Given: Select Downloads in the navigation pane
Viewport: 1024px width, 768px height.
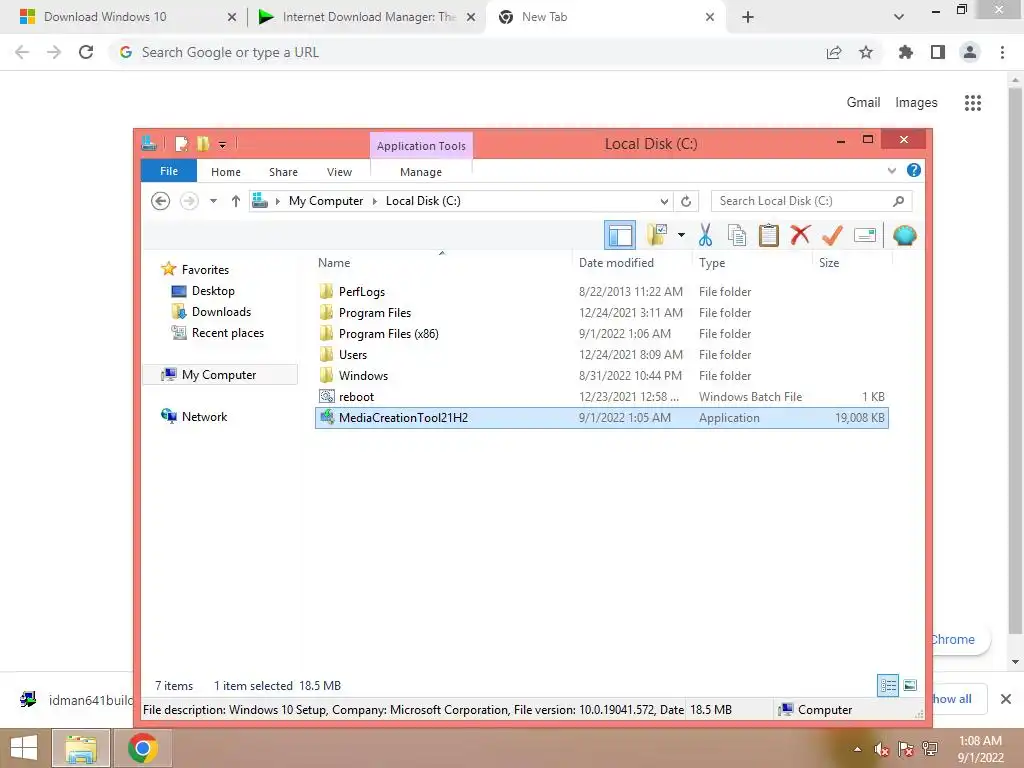Looking at the screenshot, I should click(x=221, y=312).
